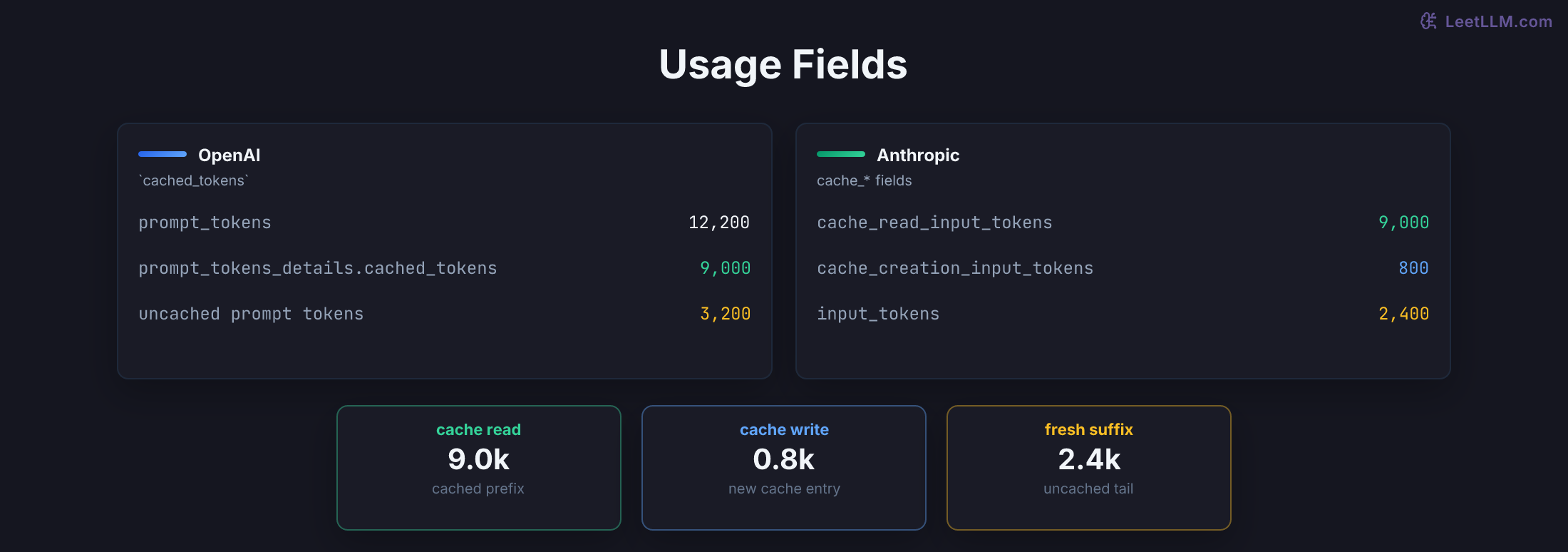Select the blue 800 value
Image resolution: width=1568 pixels, height=552 pixels.
pyautogui.click(x=1413, y=268)
